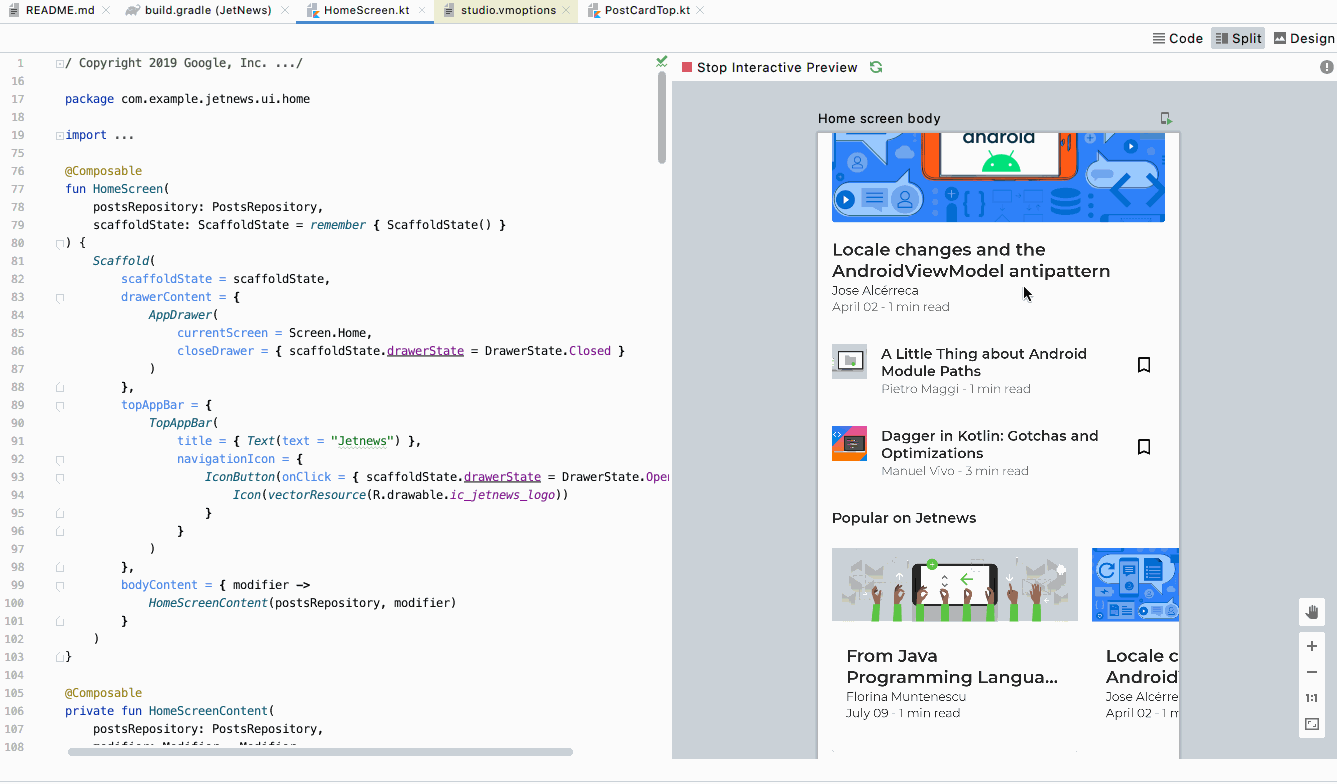The image size is (1337, 784).
Task: Bookmark the Android Module Paths article
Action: click(1144, 365)
